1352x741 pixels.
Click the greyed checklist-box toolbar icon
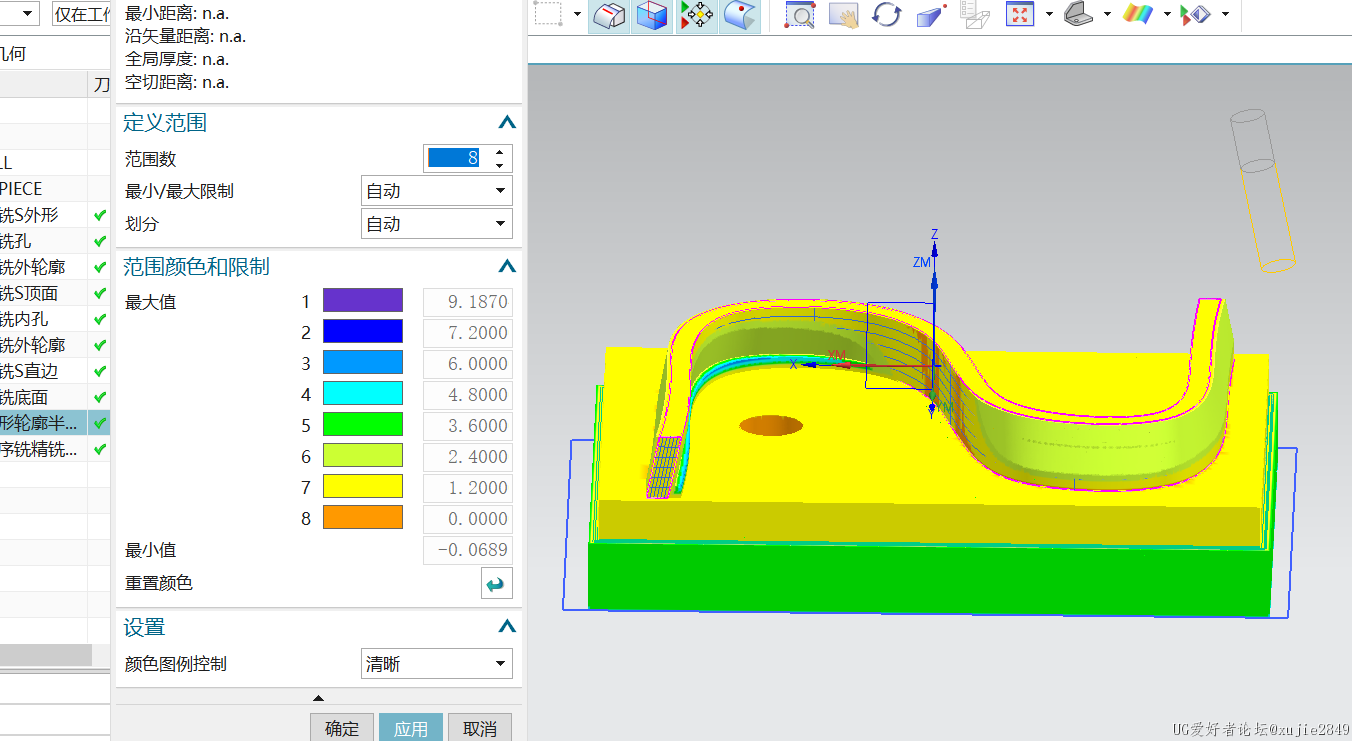click(x=974, y=15)
